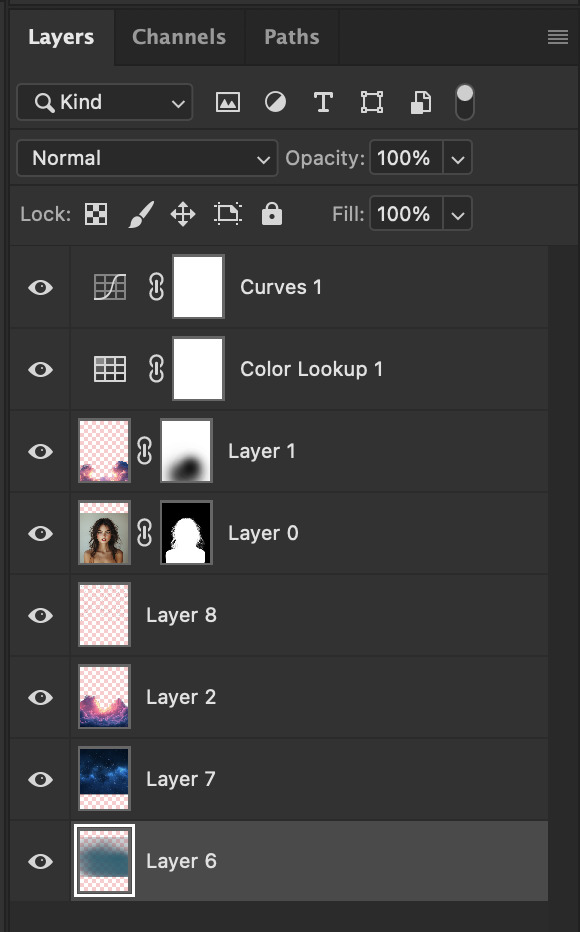Lock image pixels brush icon
Image resolution: width=580 pixels, height=932 pixels.
(x=141, y=214)
